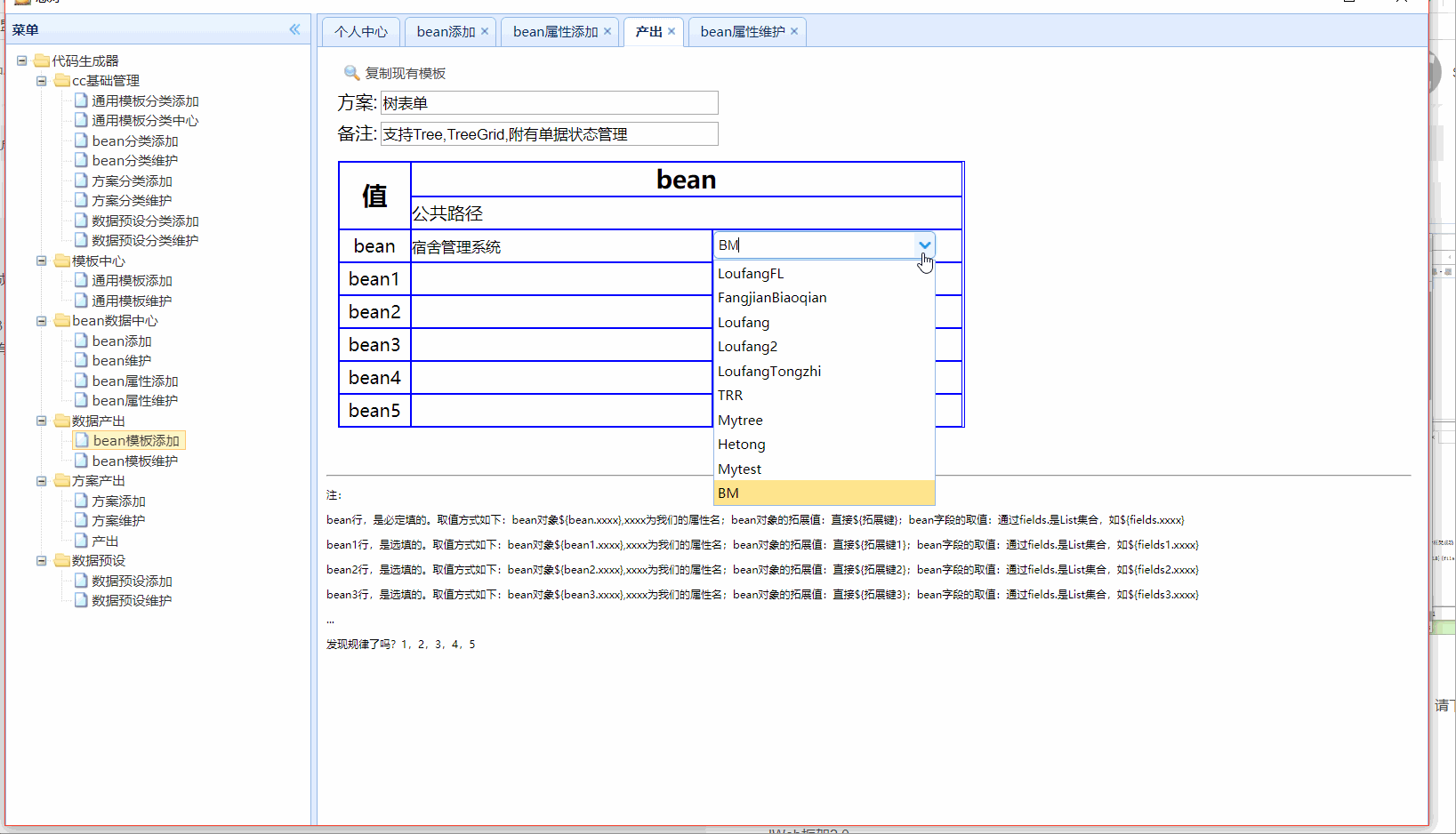
Task: Open 方案维护 tree item
Action: (118, 521)
